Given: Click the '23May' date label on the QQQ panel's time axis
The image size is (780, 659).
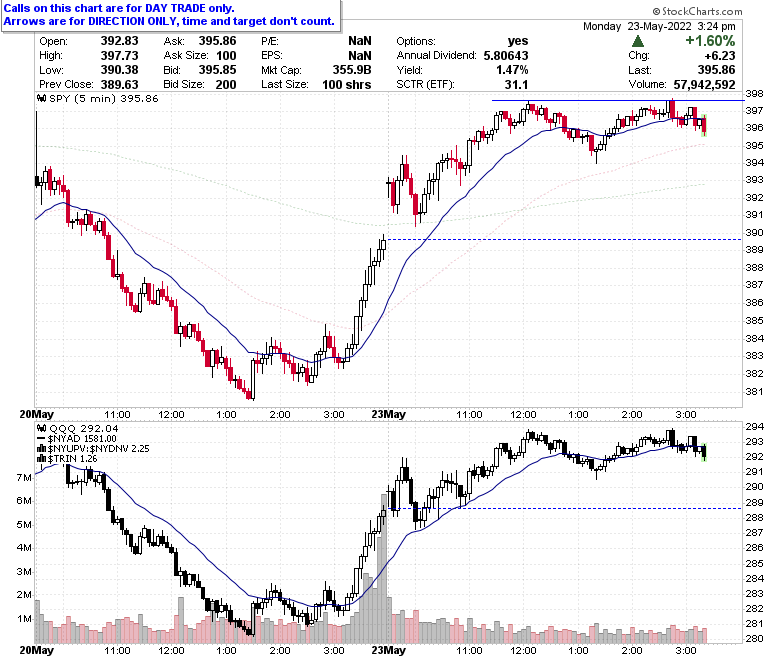Looking at the screenshot, I should pyautogui.click(x=389, y=650).
